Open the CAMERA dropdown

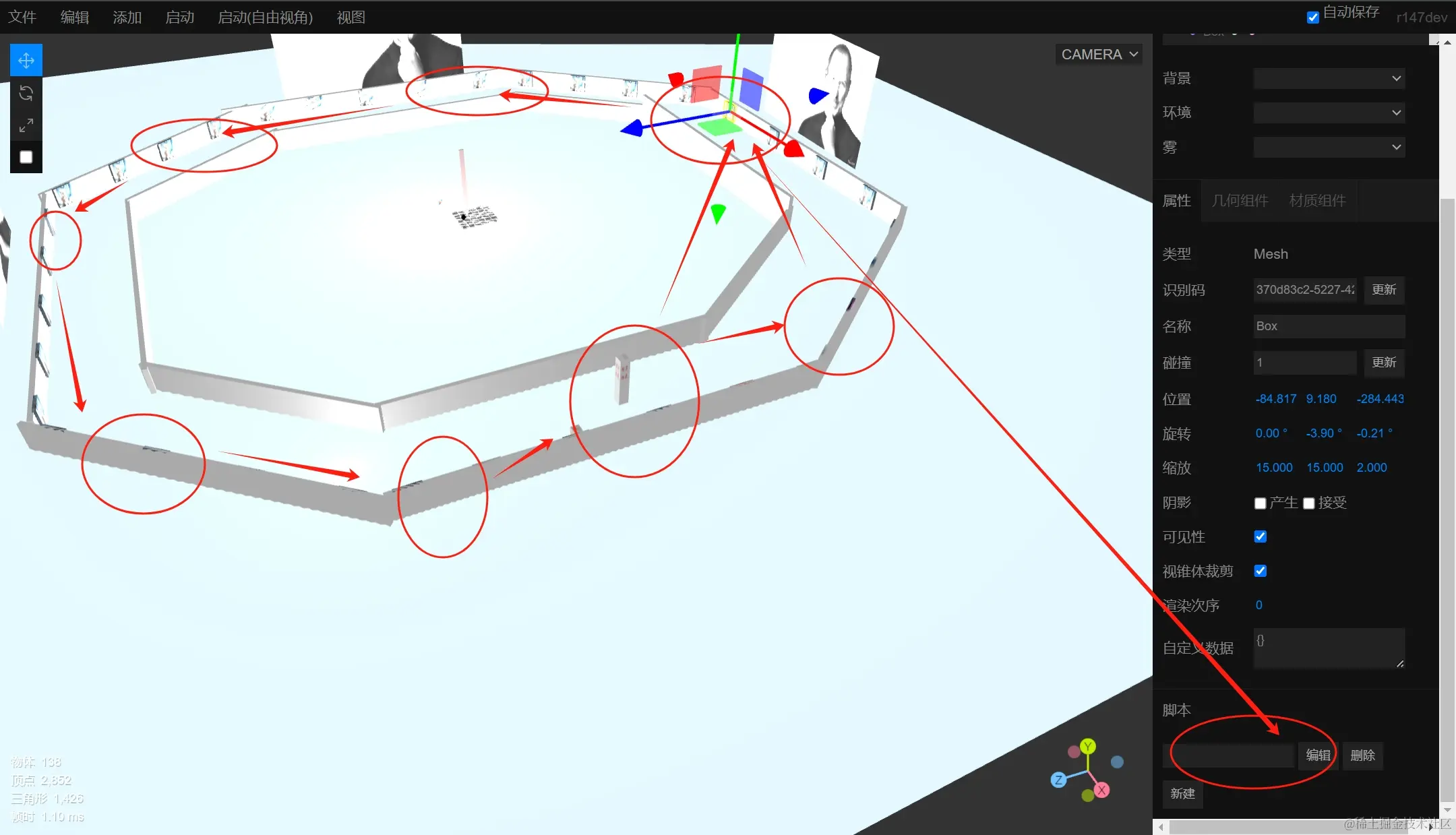1099,55
